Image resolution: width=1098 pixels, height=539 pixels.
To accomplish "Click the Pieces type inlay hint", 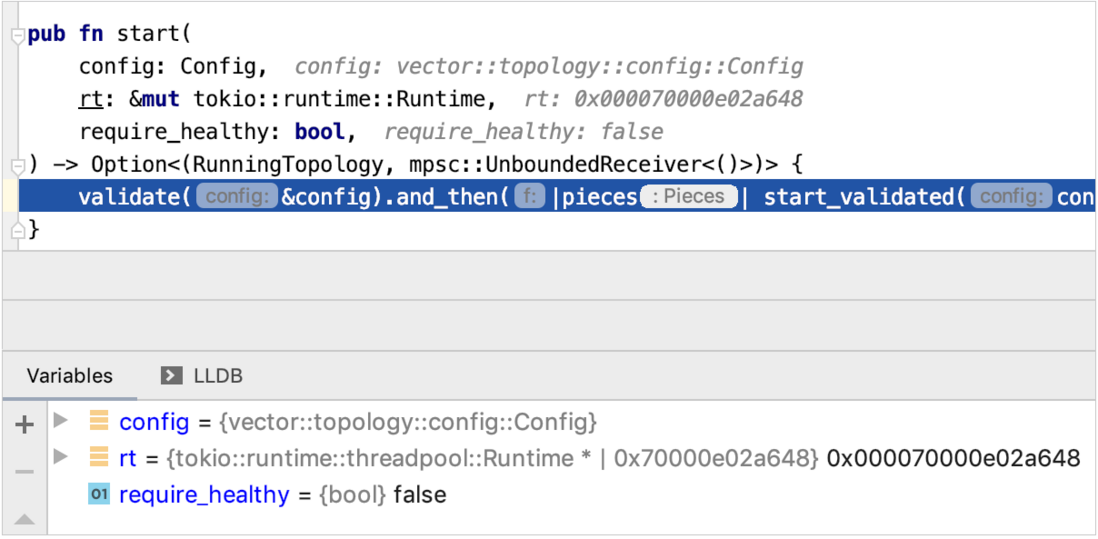I will 690,197.
